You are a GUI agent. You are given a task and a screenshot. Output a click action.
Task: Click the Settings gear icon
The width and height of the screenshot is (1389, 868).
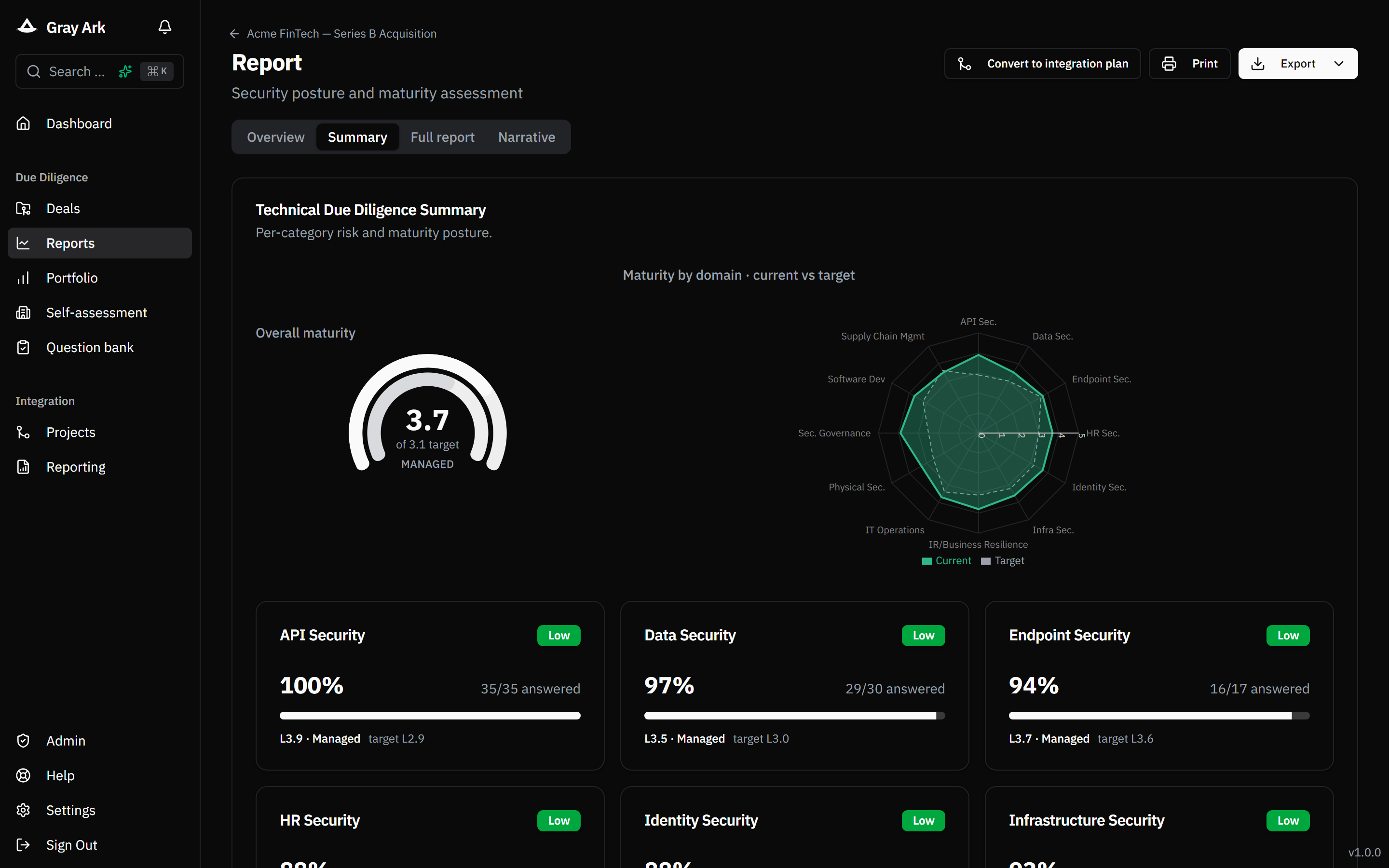23,810
